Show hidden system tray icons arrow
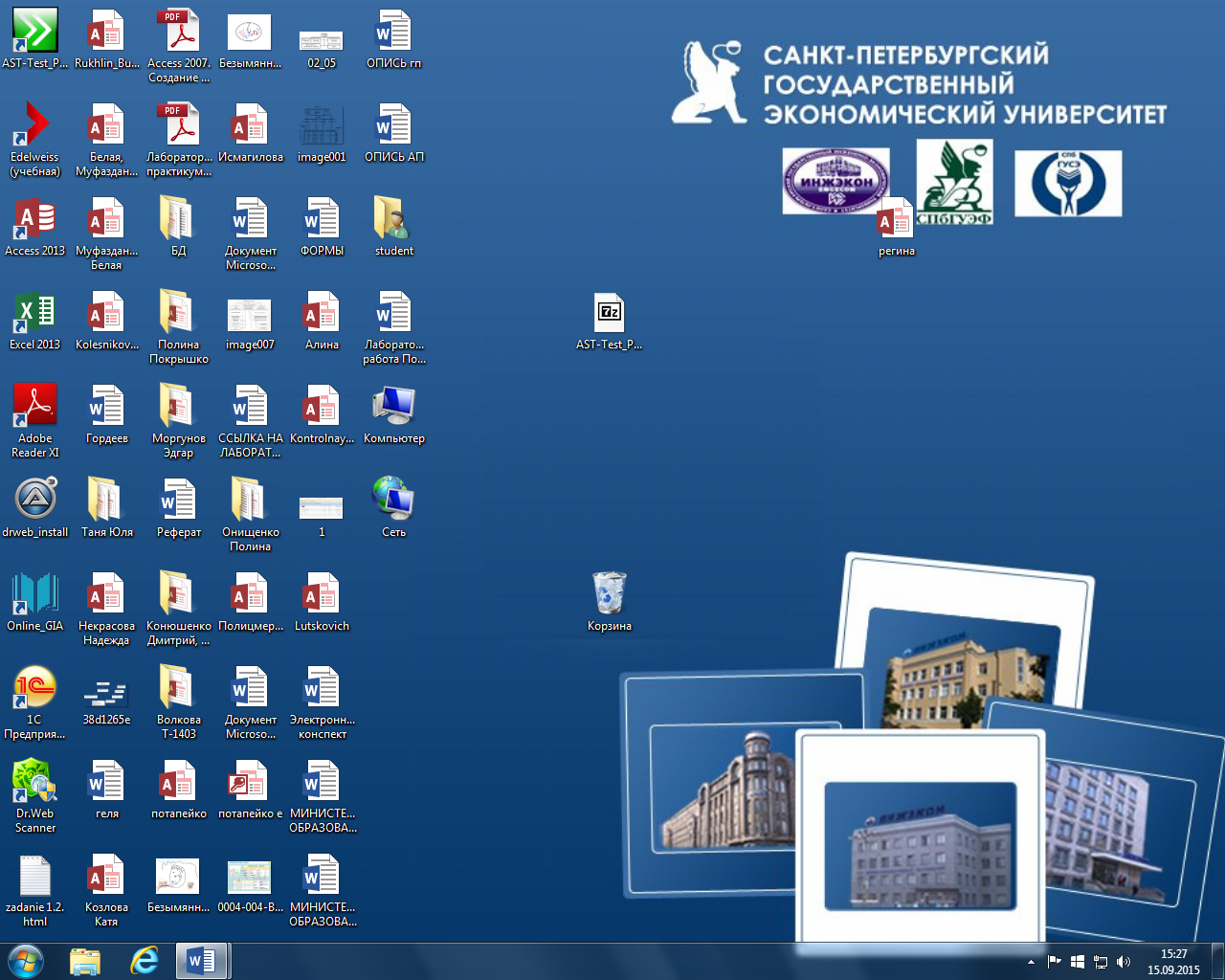1225x980 pixels. click(1031, 962)
